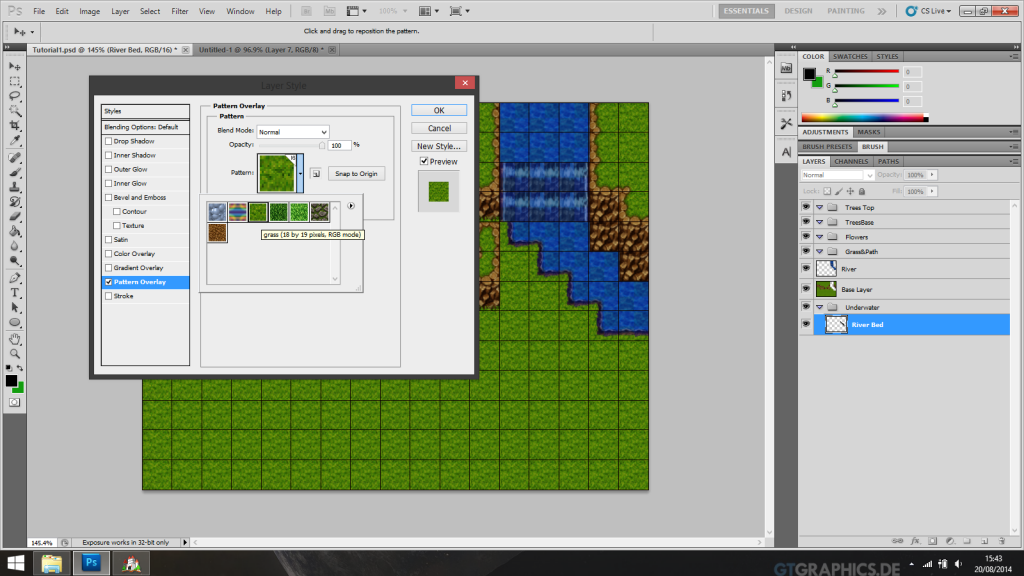Click New Style button
The height and width of the screenshot is (576, 1024).
click(x=439, y=146)
